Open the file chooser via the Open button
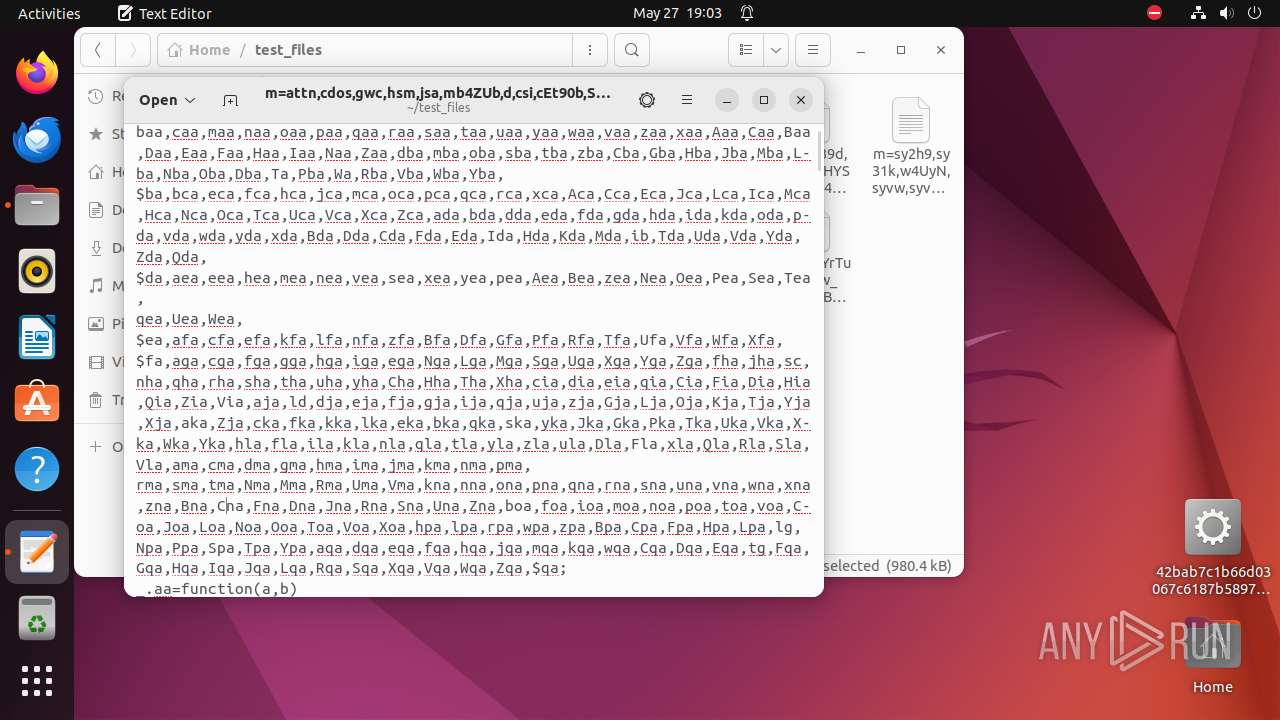Image resolution: width=1280 pixels, height=720 pixels. click(167, 100)
